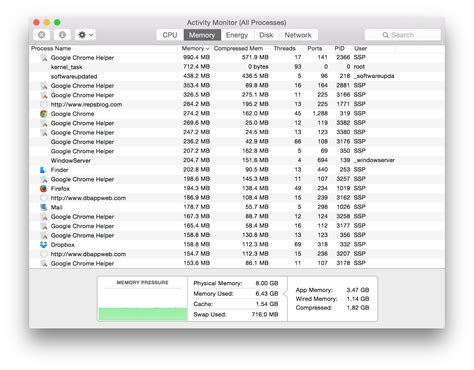Select Google Chrome Helper using 236.2 MB

[x=237, y=142]
